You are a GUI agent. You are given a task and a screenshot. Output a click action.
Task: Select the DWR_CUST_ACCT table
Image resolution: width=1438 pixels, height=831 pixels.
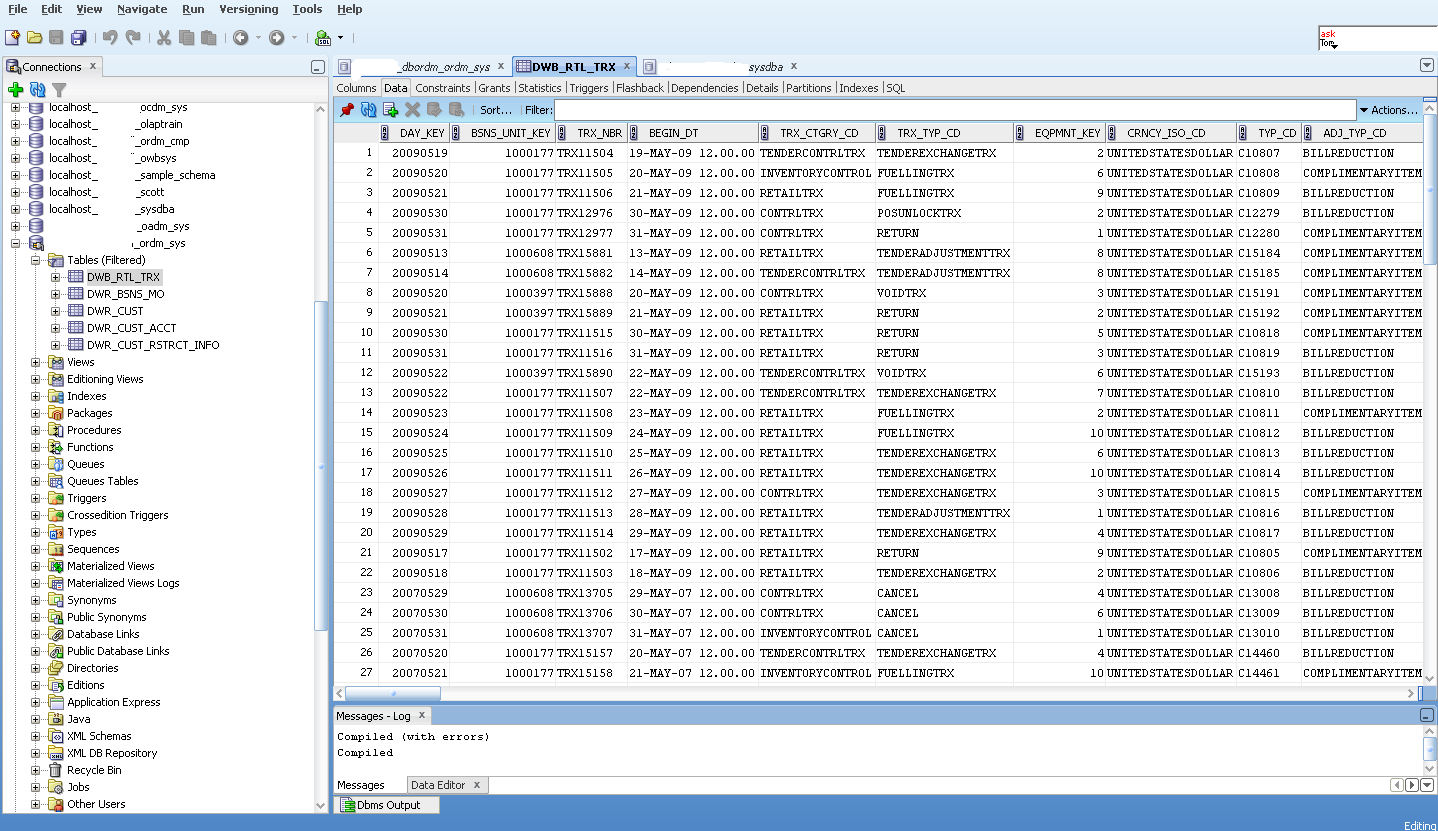click(131, 328)
